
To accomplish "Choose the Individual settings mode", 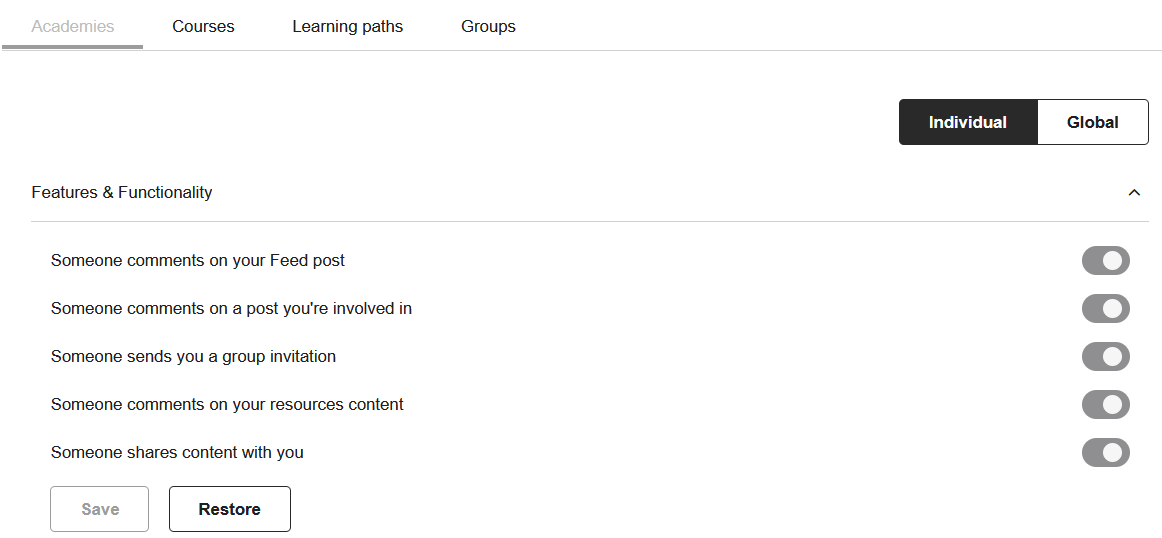I will point(968,122).
